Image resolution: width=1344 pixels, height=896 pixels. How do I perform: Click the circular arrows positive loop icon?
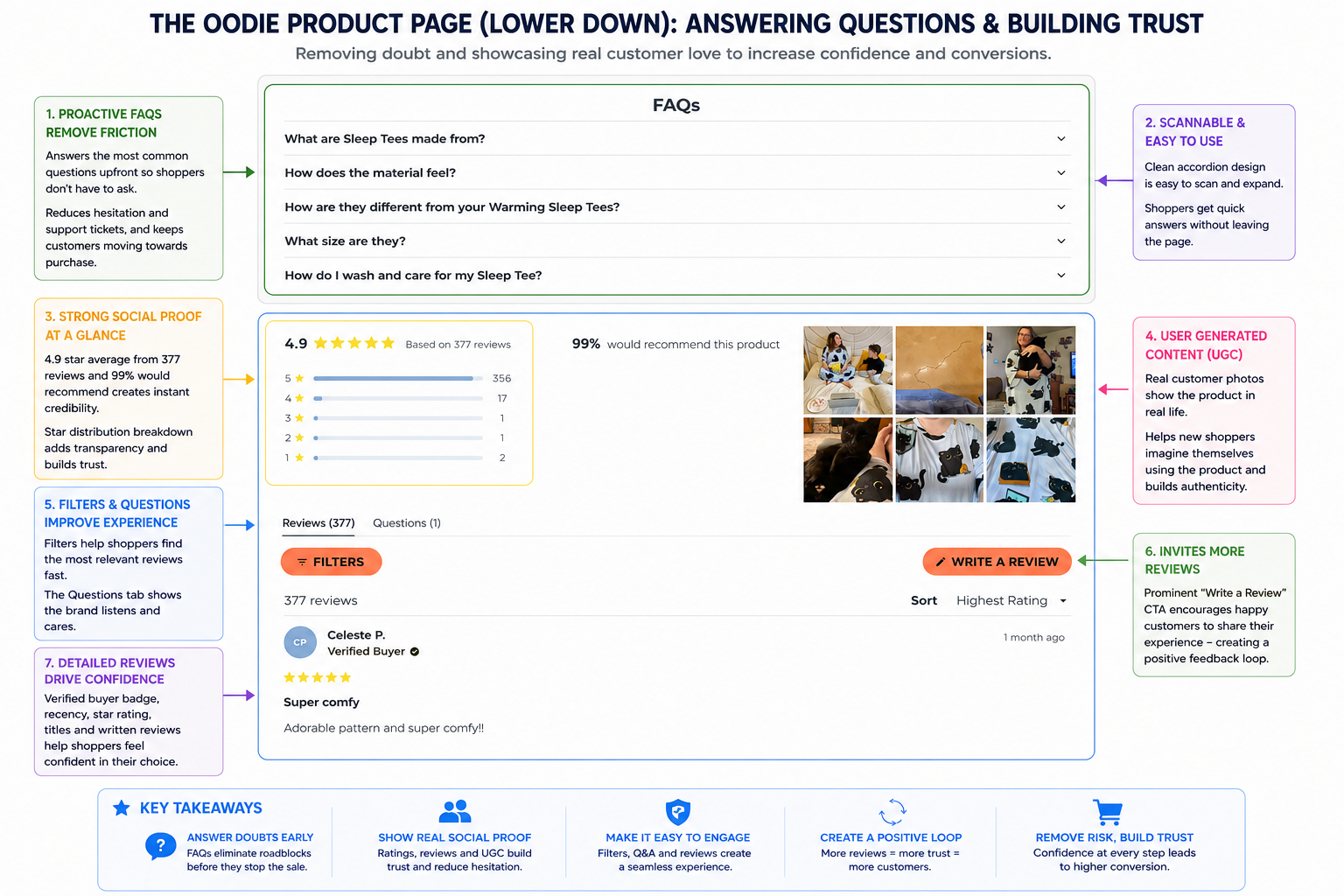892,812
